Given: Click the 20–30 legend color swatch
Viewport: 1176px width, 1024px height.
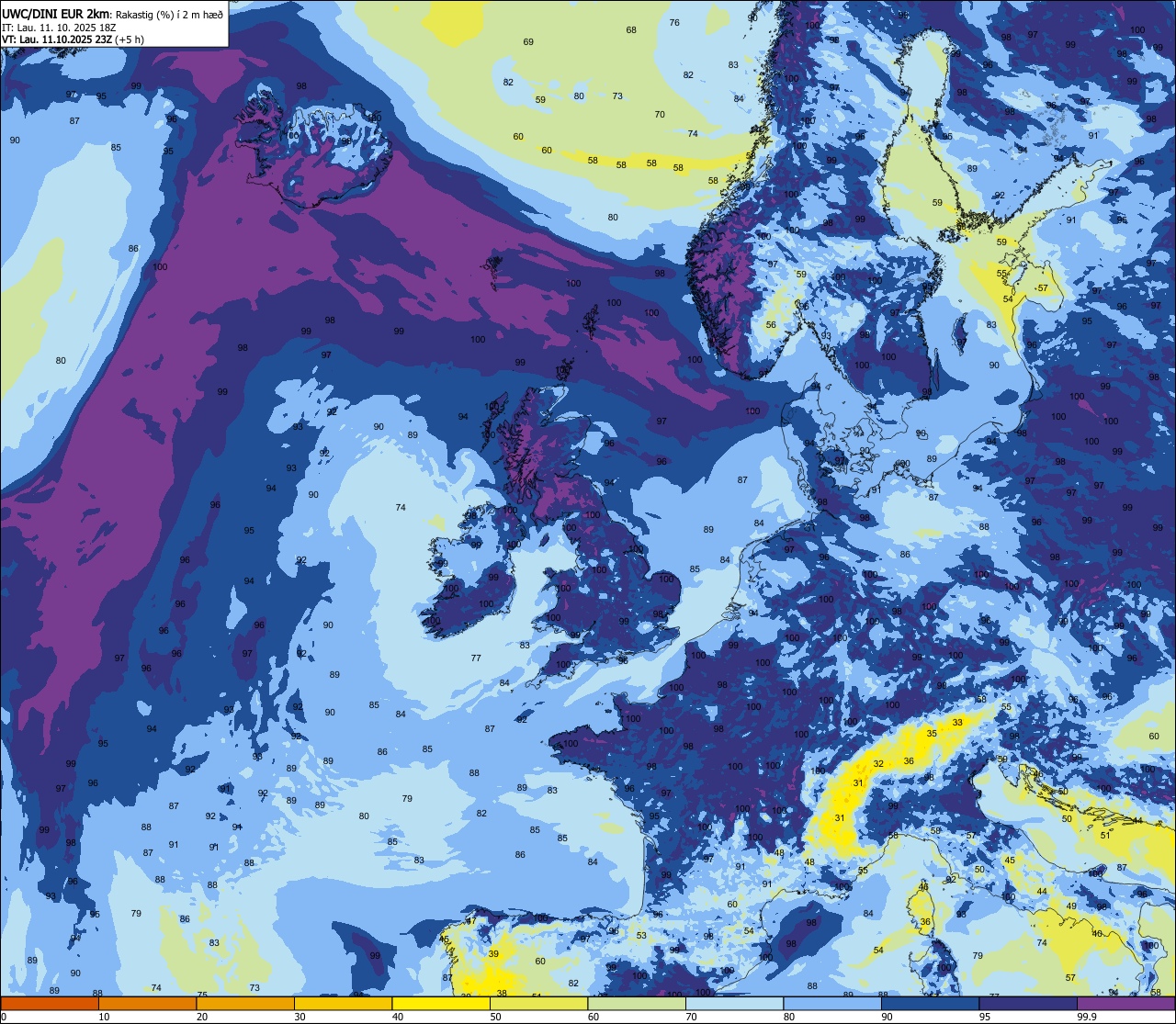Looking at the screenshot, I should pos(245,1003).
